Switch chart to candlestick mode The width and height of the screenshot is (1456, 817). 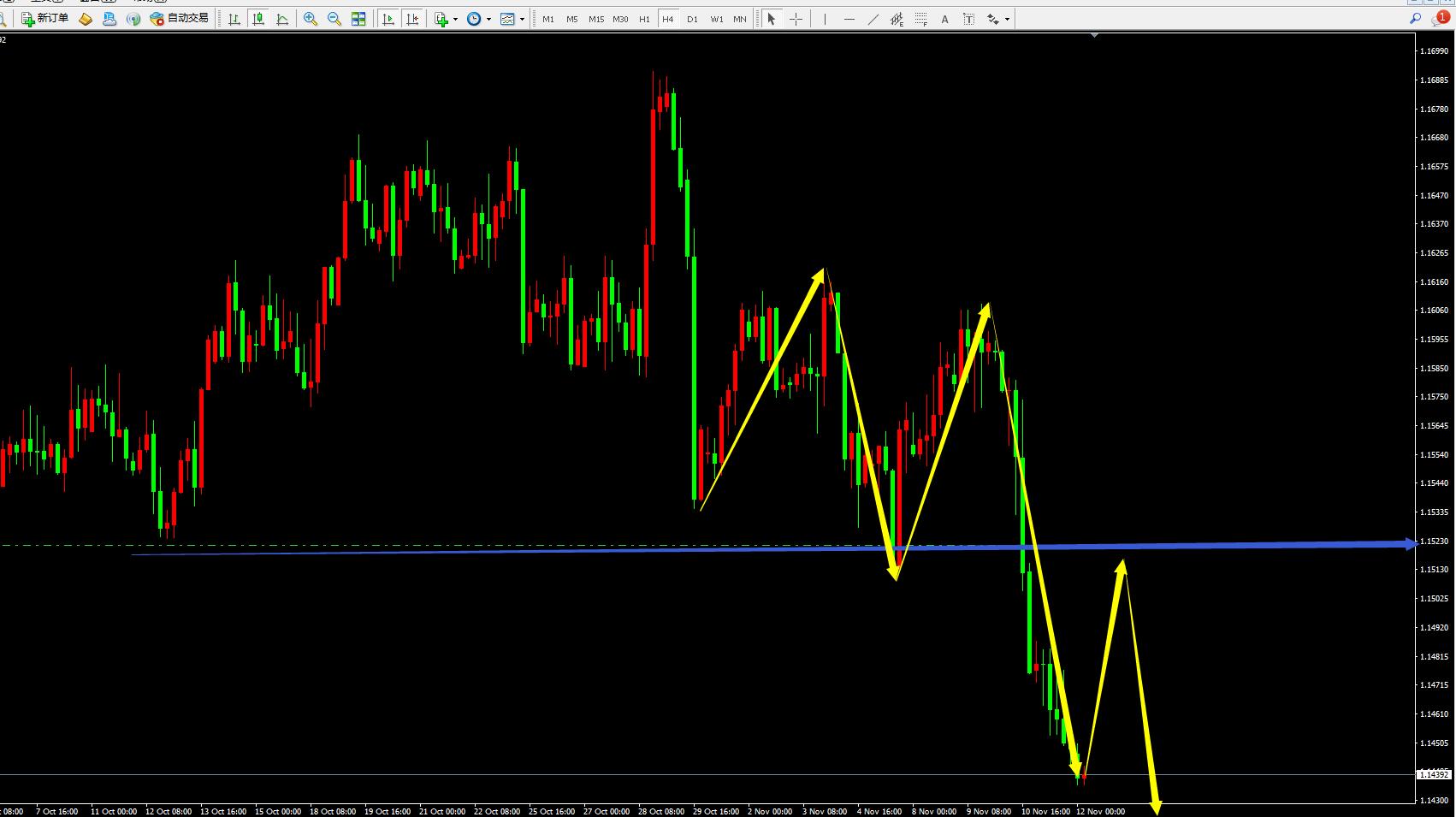[257, 18]
